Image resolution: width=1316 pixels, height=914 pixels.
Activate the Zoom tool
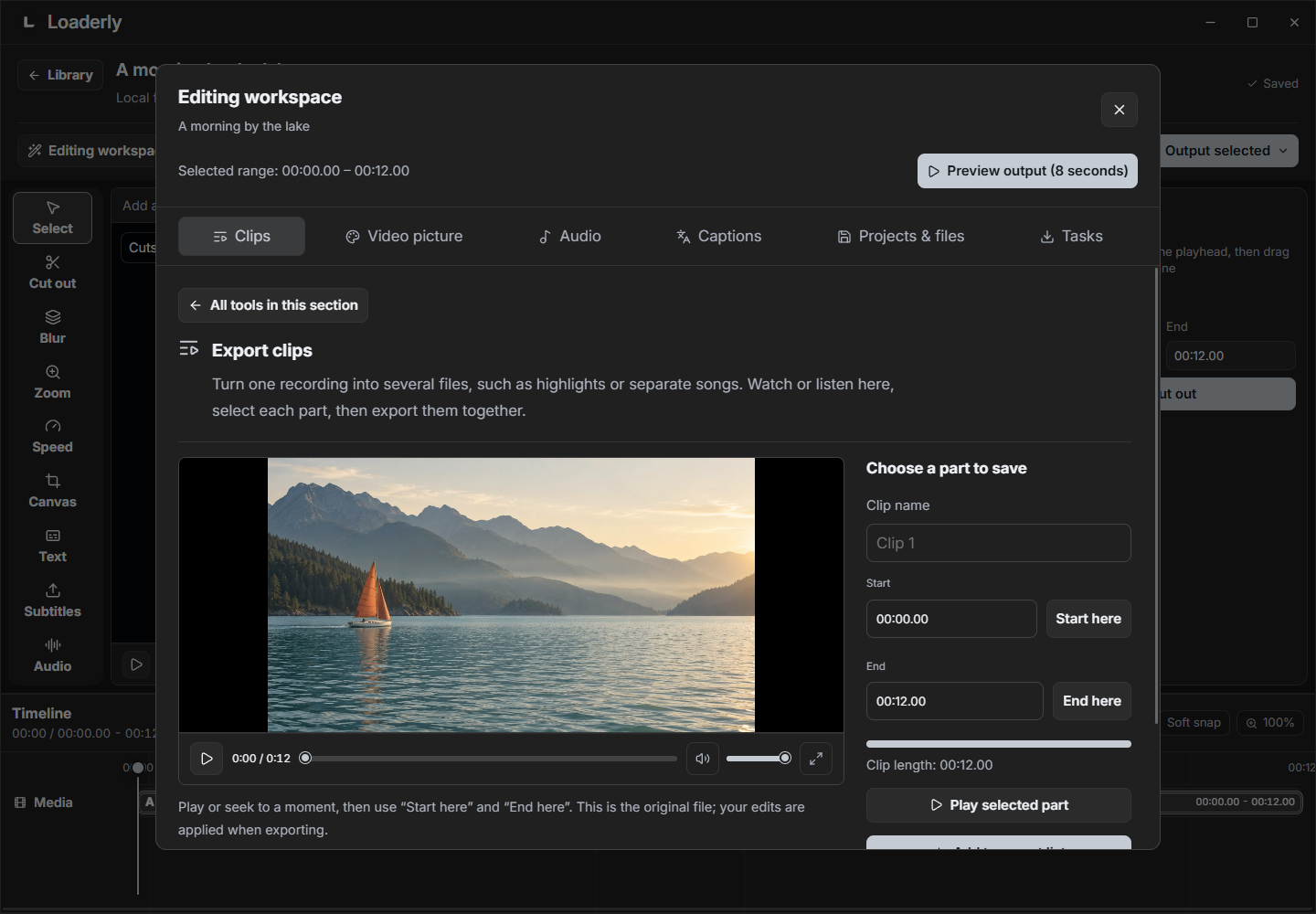[52, 382]
